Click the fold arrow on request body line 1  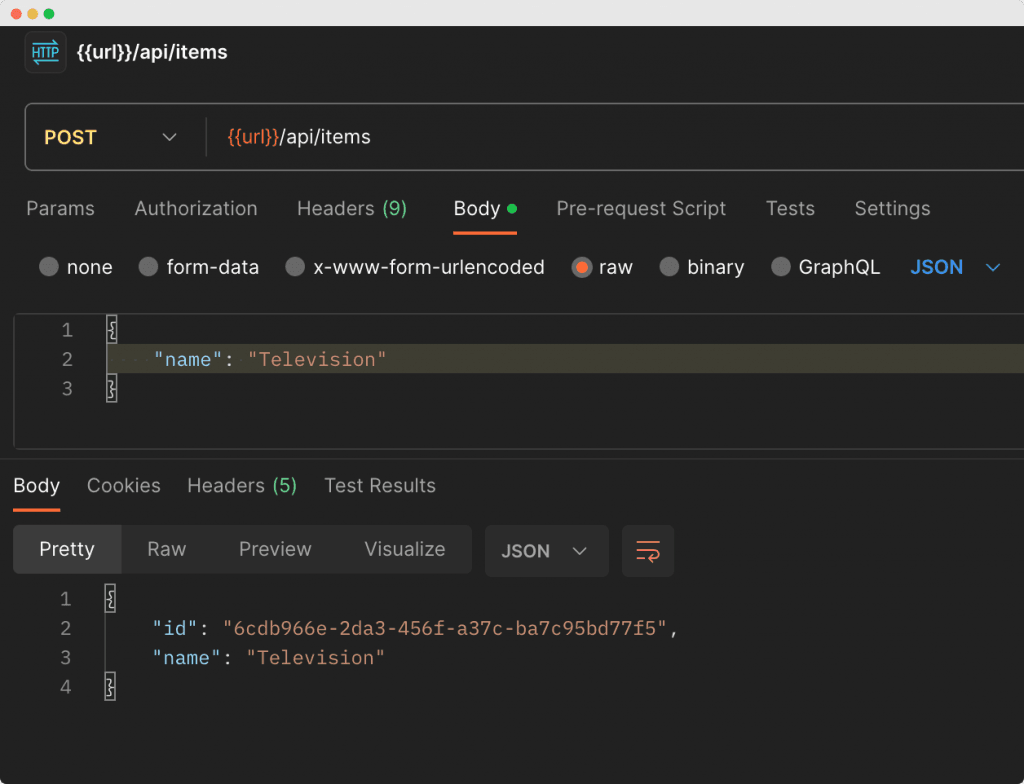click(x=110, y=329)
